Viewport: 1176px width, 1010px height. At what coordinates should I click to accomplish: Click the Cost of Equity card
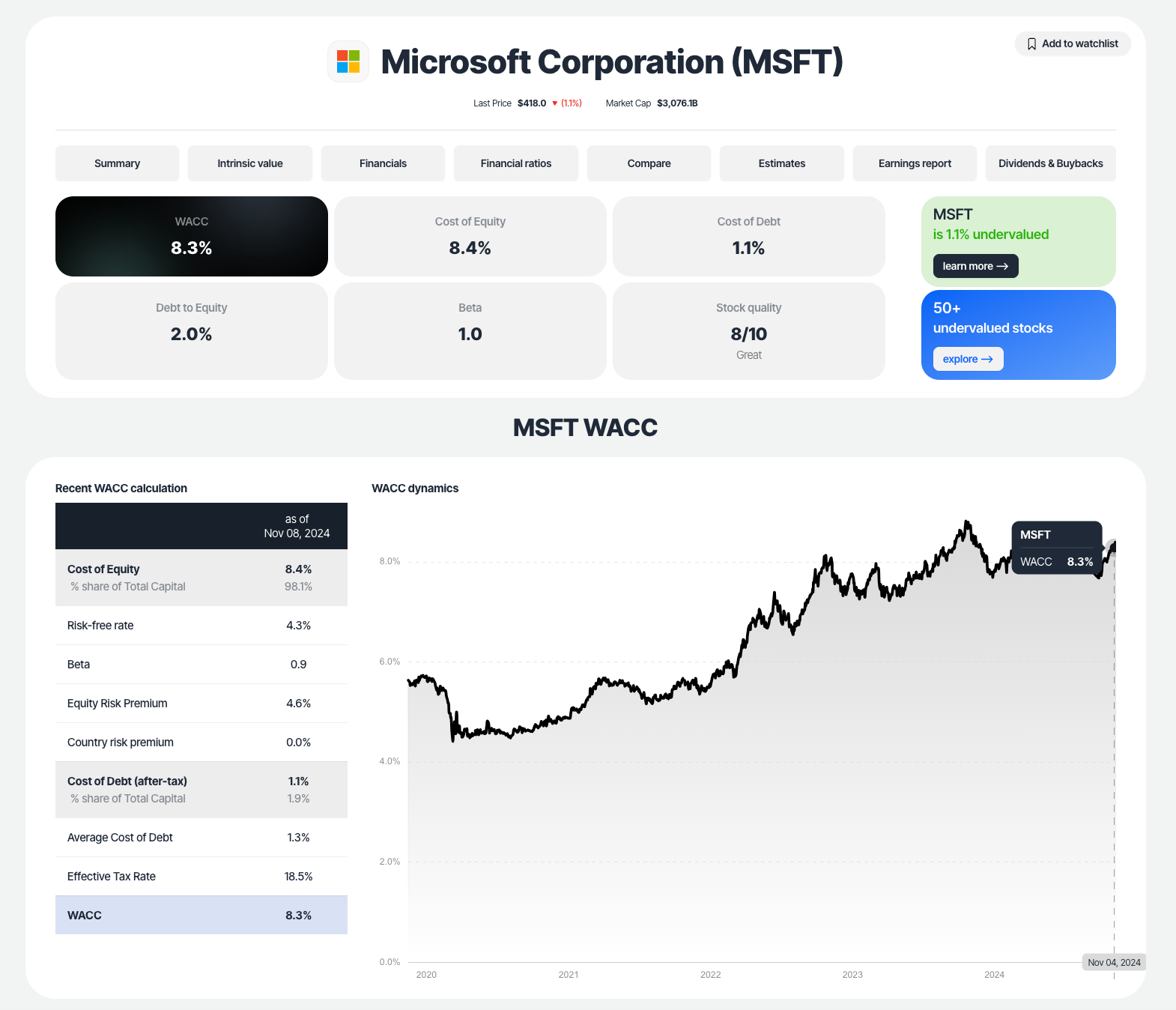(470, 236)
